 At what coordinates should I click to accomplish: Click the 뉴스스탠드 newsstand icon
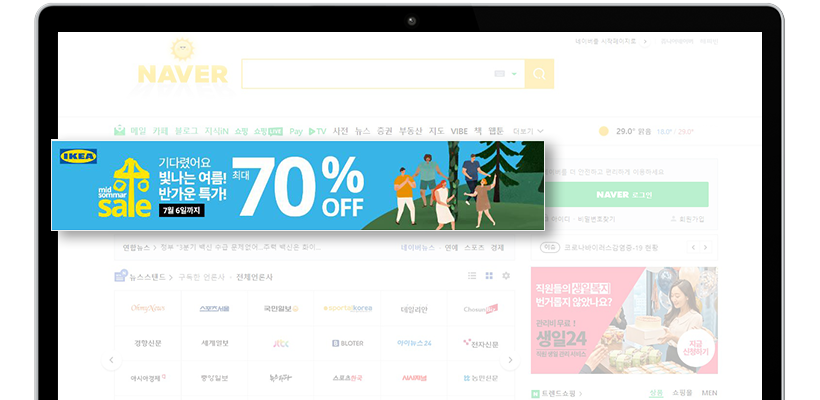pos(121,276)
